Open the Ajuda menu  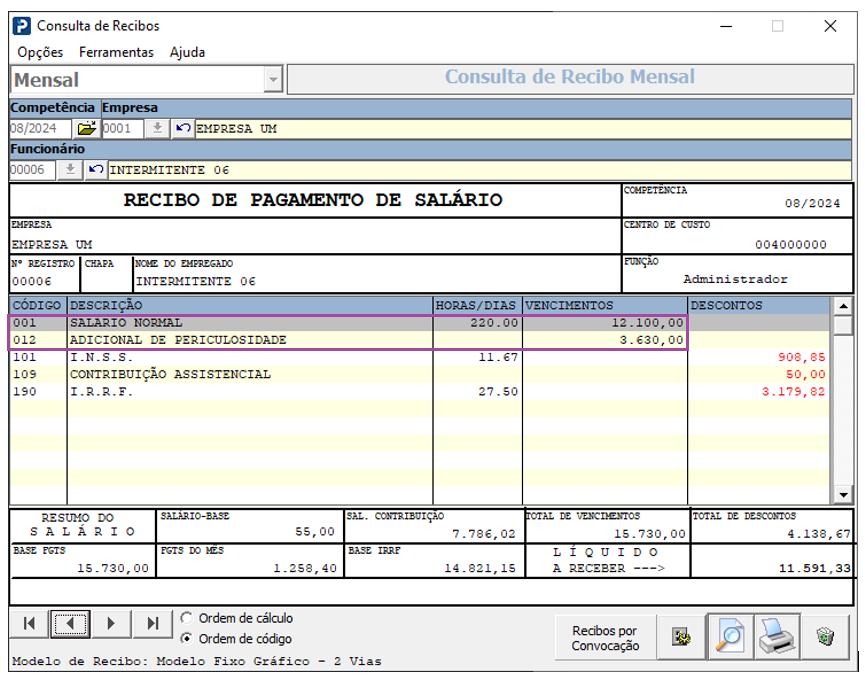[x=188, y=52]
